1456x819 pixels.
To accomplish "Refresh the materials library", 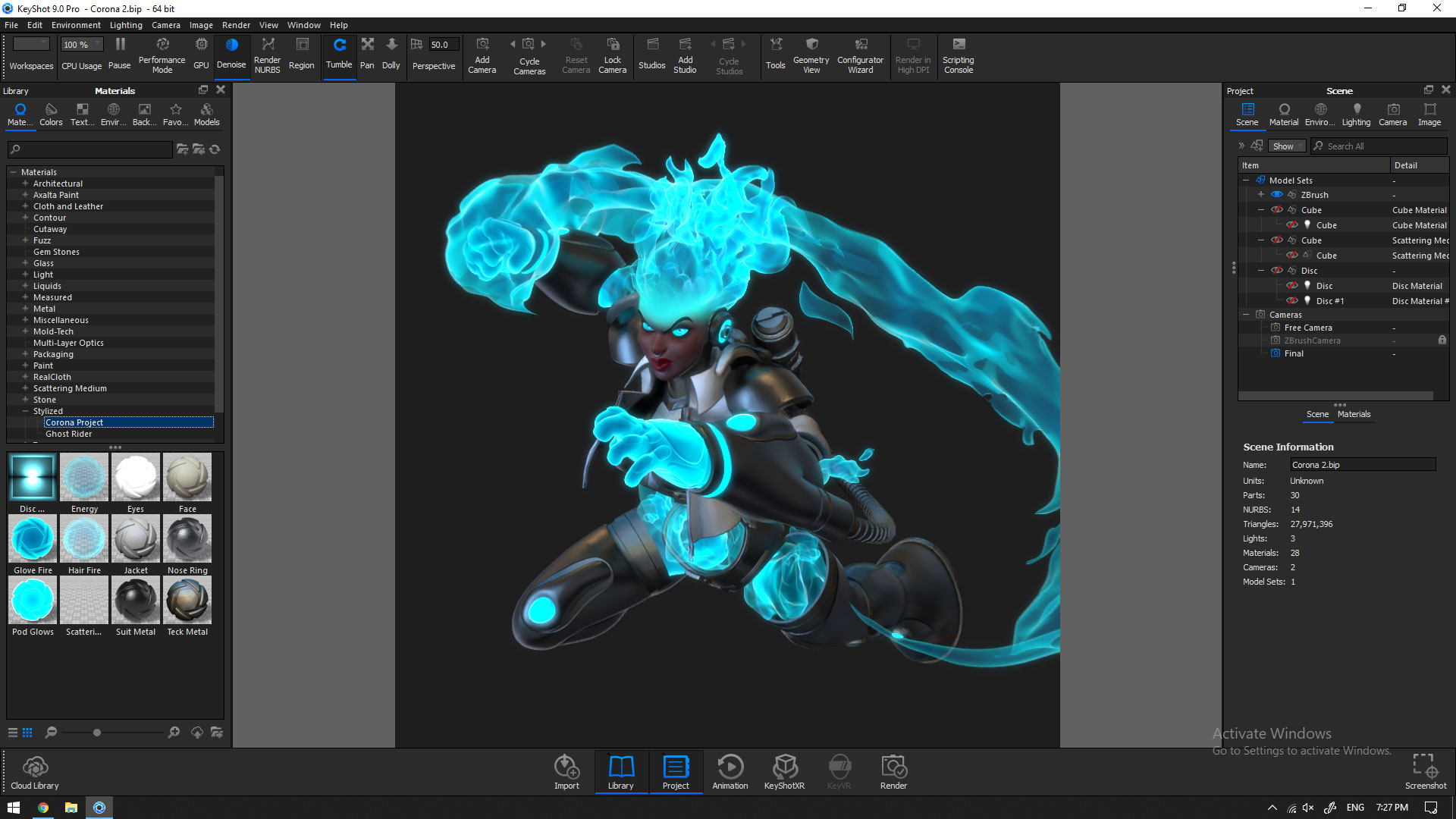I will click(215, 149).
